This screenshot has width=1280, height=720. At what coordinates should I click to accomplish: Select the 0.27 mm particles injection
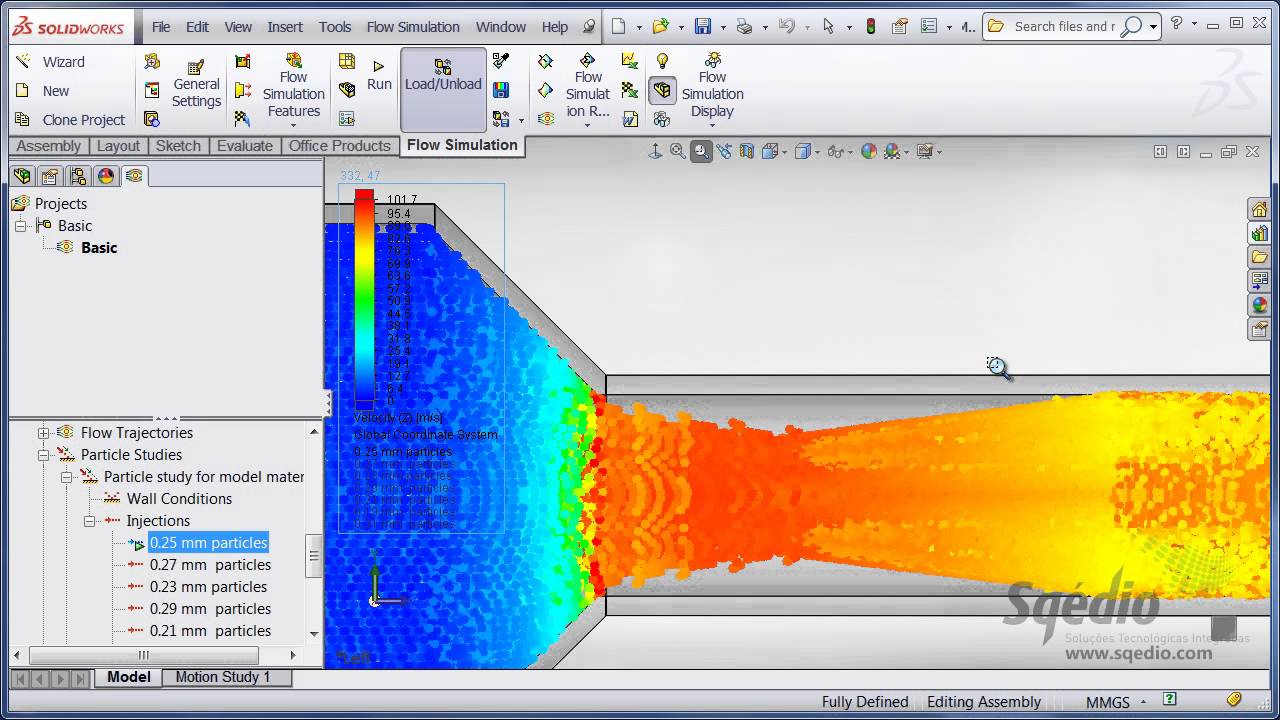[x=210, y=565]
